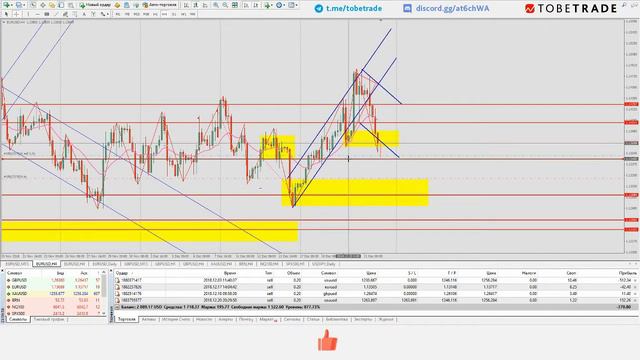Image resolution: width=640 pixels, height=360 pixels.
Task: Zoom in the chart with magnifier plus
Action: click(x=216, y=5)
